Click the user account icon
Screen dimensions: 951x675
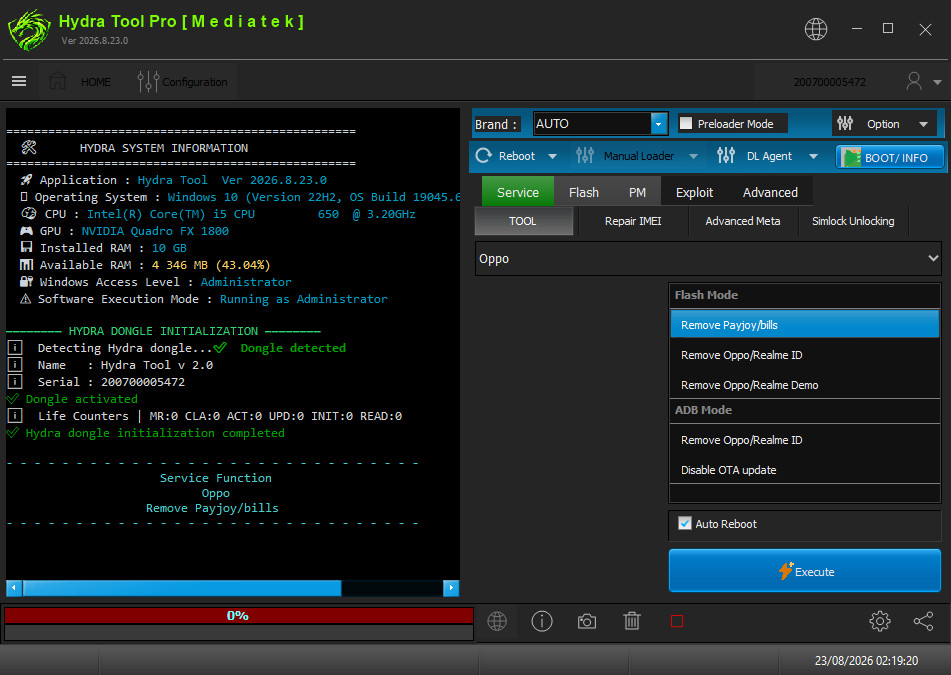pyautogui.click(x=914, y=81)
